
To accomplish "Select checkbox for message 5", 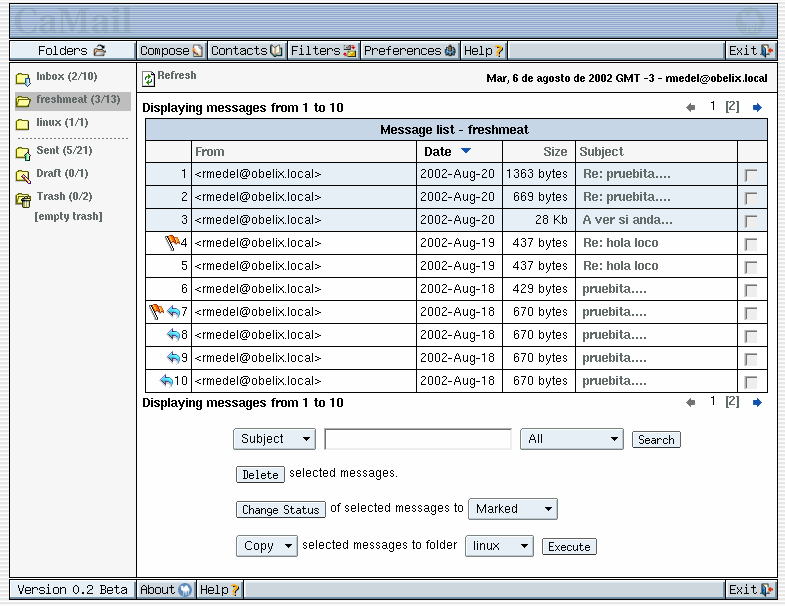I will tap(751, 267).
